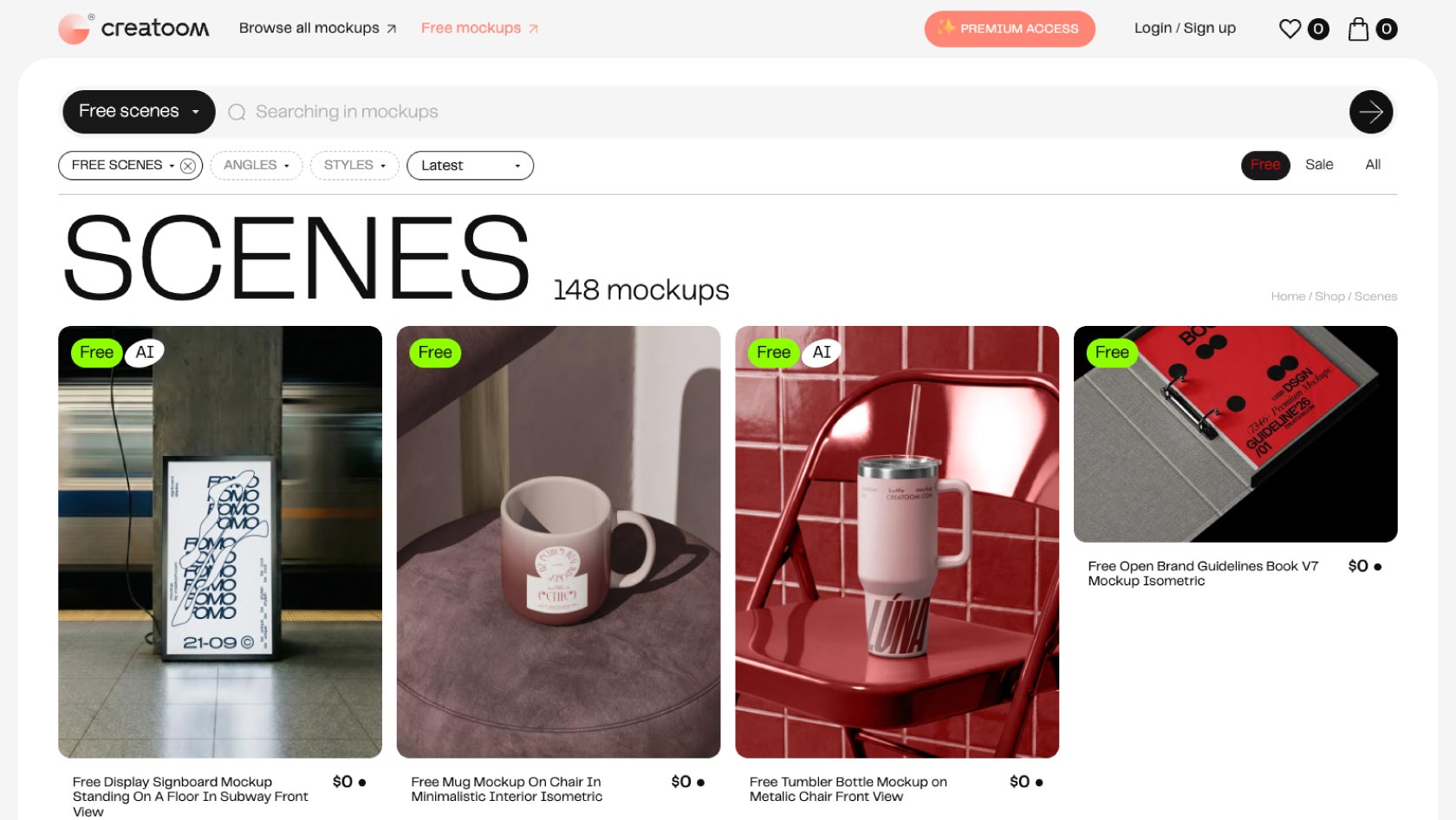Image resolution: width=1456 pixels, height=820 pixels.
Task: Switch the price filter to All
Action: [1373, 165]
